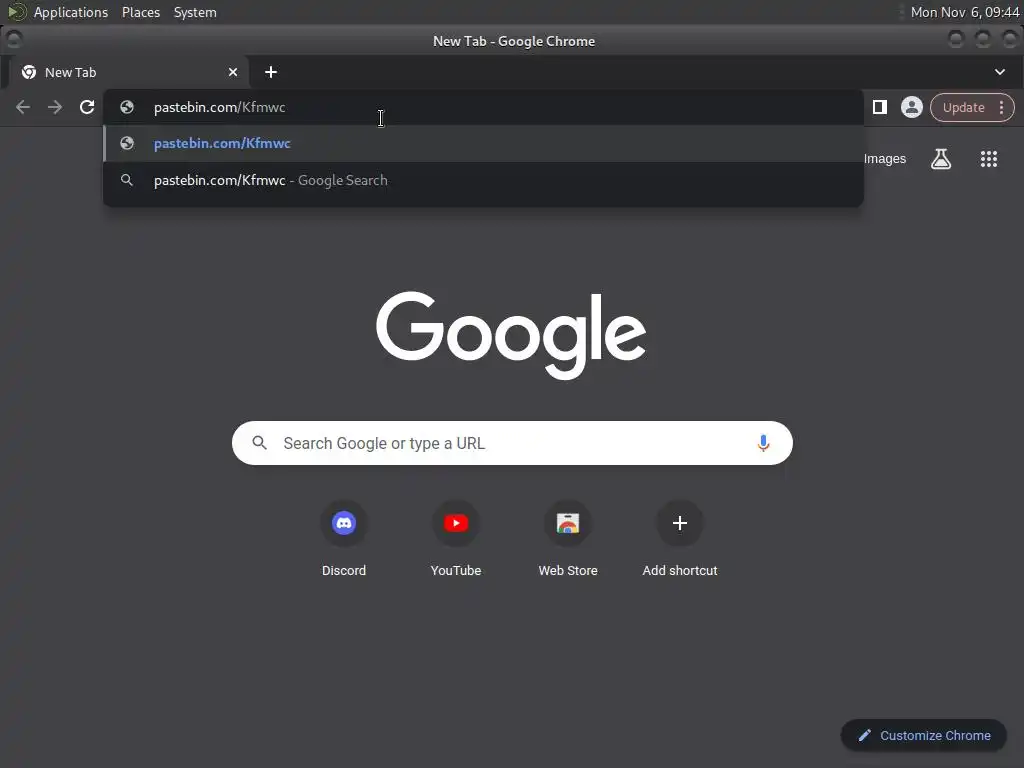Expand the tab search dropdown chevron
The image size is (1024, 768).
click(1000, 72)
